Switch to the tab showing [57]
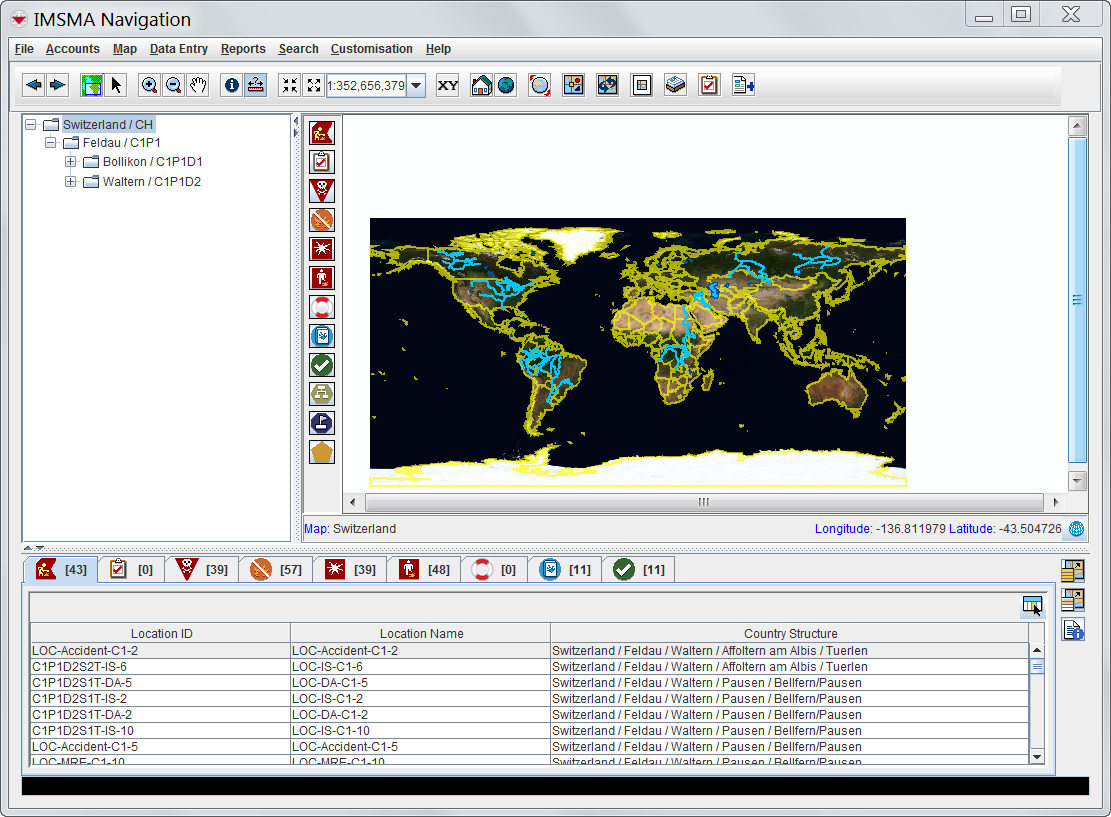 coord(275,569)
